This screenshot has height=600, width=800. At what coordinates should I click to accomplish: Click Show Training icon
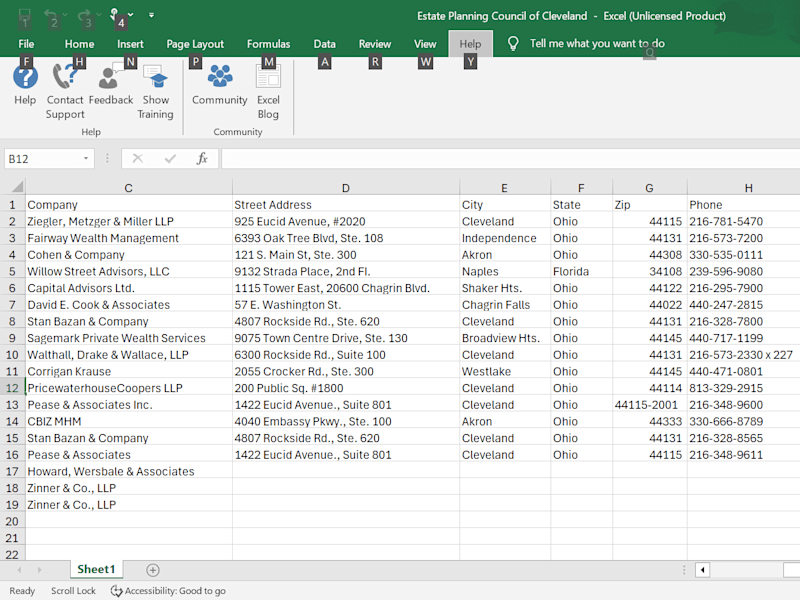(156, 77)
